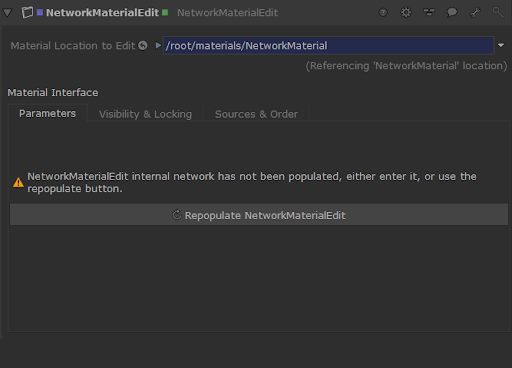Click the wrench icon in header
512x368 pixels.
point(475,13)
